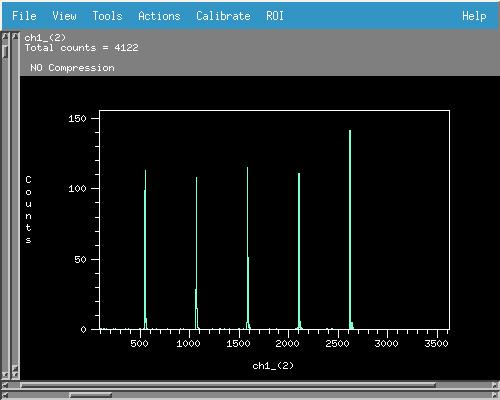Click the 'ch1_(2)' title above Total counts
This screenshot has width=500, height=400.
point(45,37)
